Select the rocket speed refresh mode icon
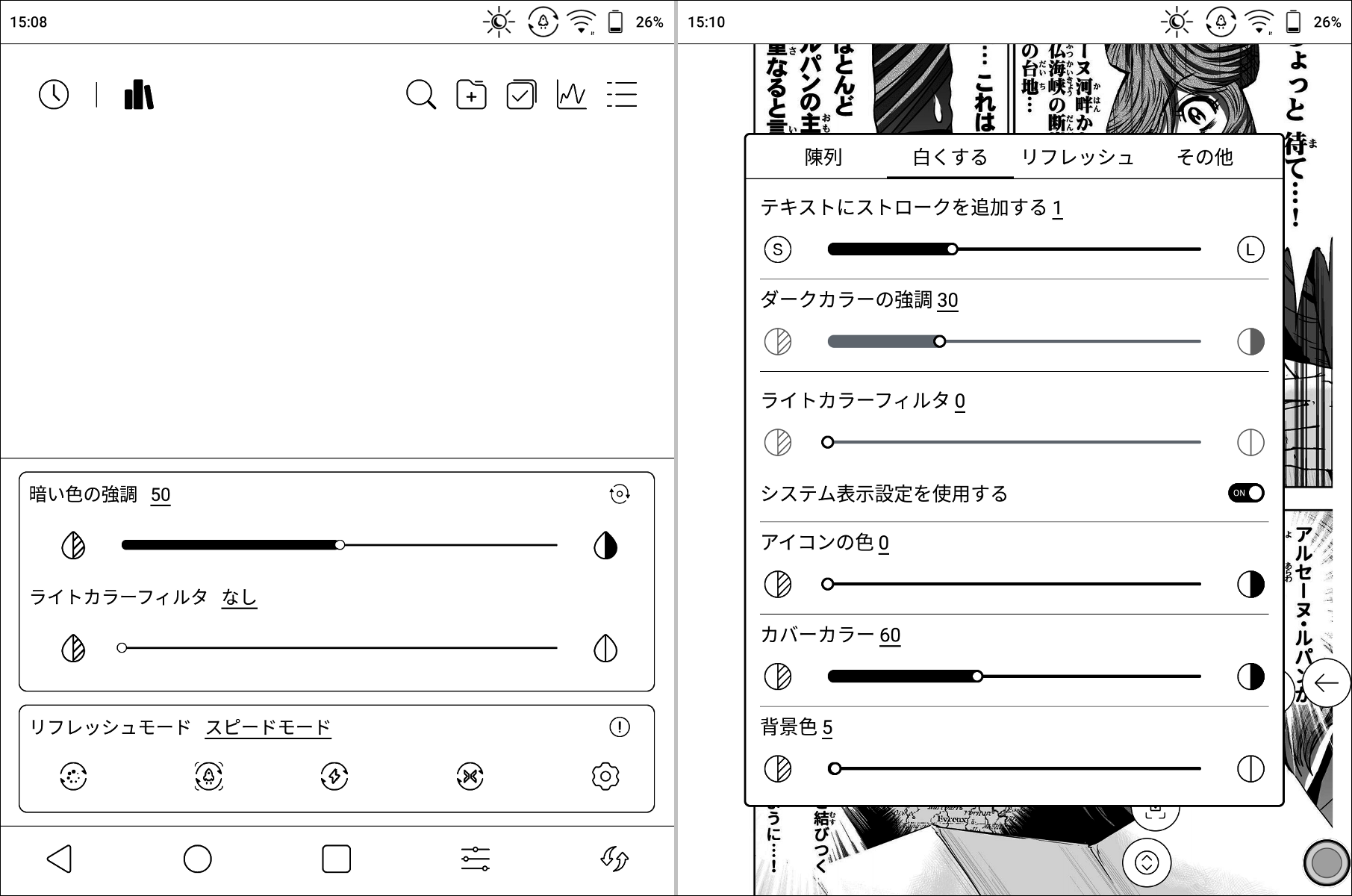 pyautogui.click(x=209, y=777)
